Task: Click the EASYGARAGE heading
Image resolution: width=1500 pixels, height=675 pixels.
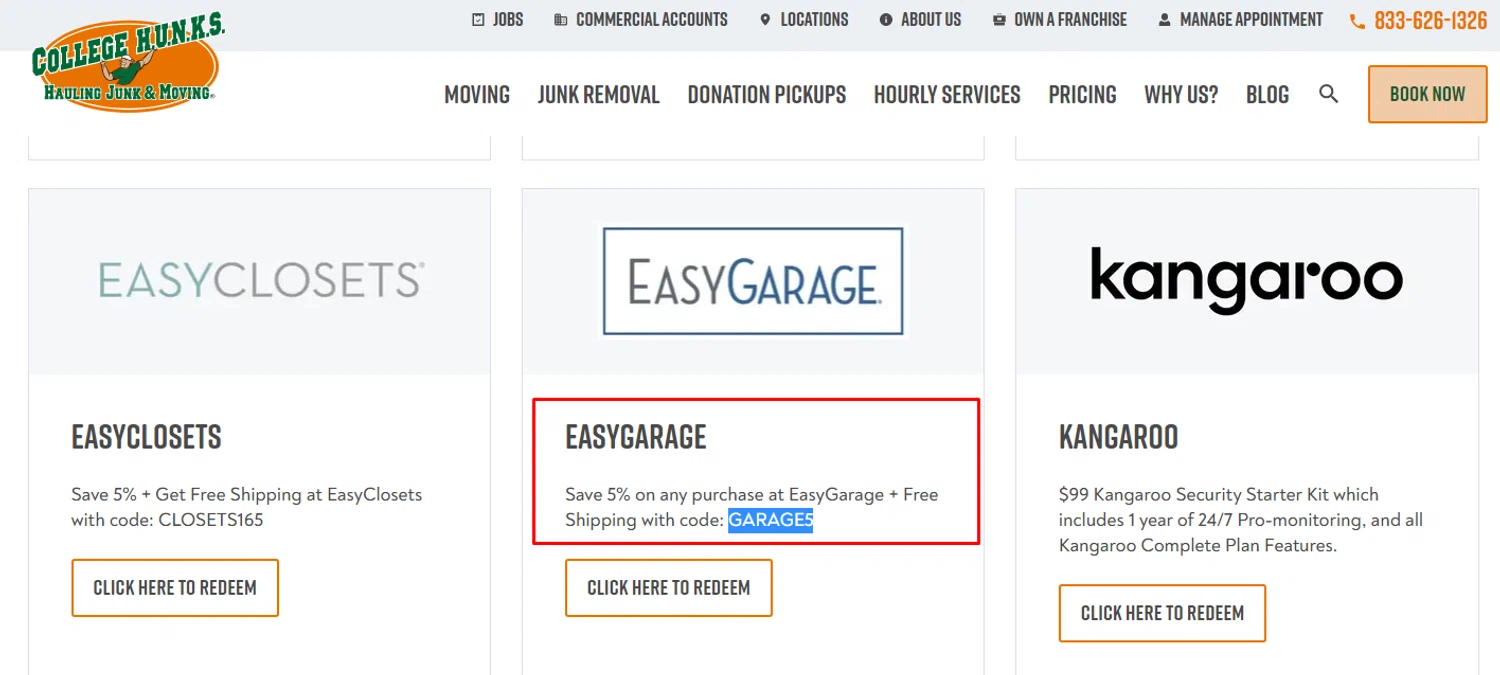Action: (636, 437)
